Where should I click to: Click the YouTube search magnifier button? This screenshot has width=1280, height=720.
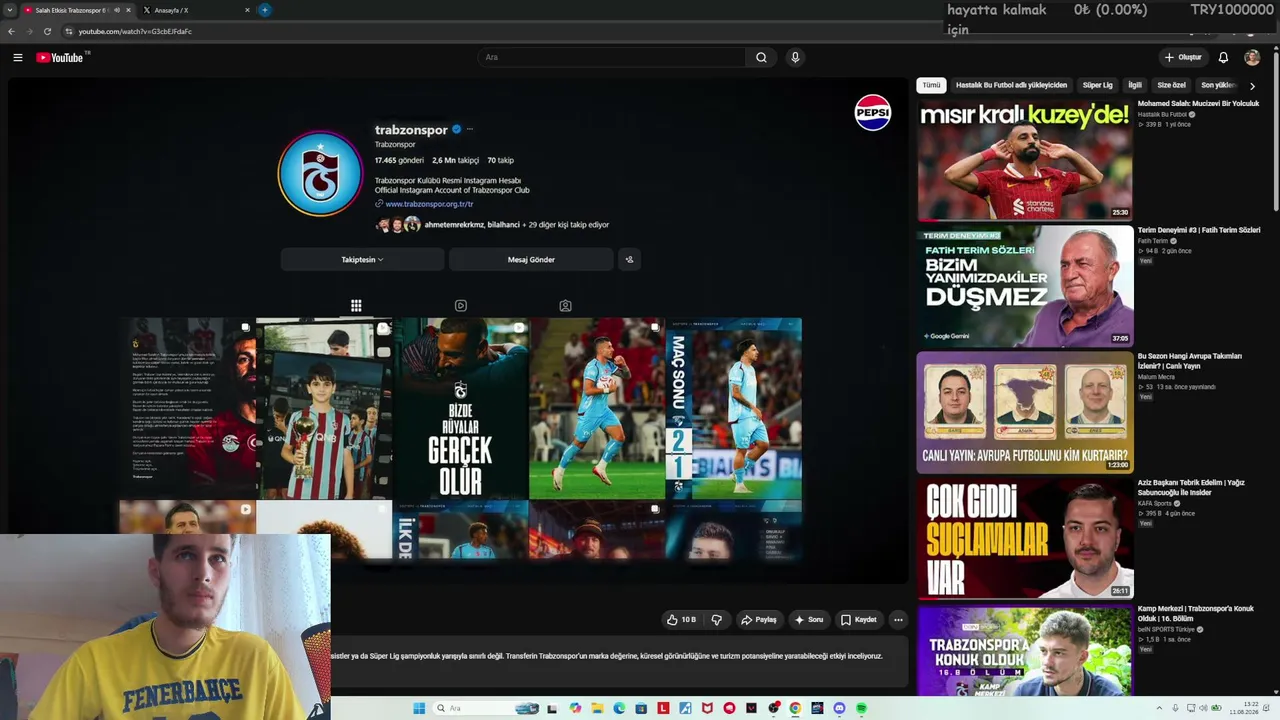(761, 58)
